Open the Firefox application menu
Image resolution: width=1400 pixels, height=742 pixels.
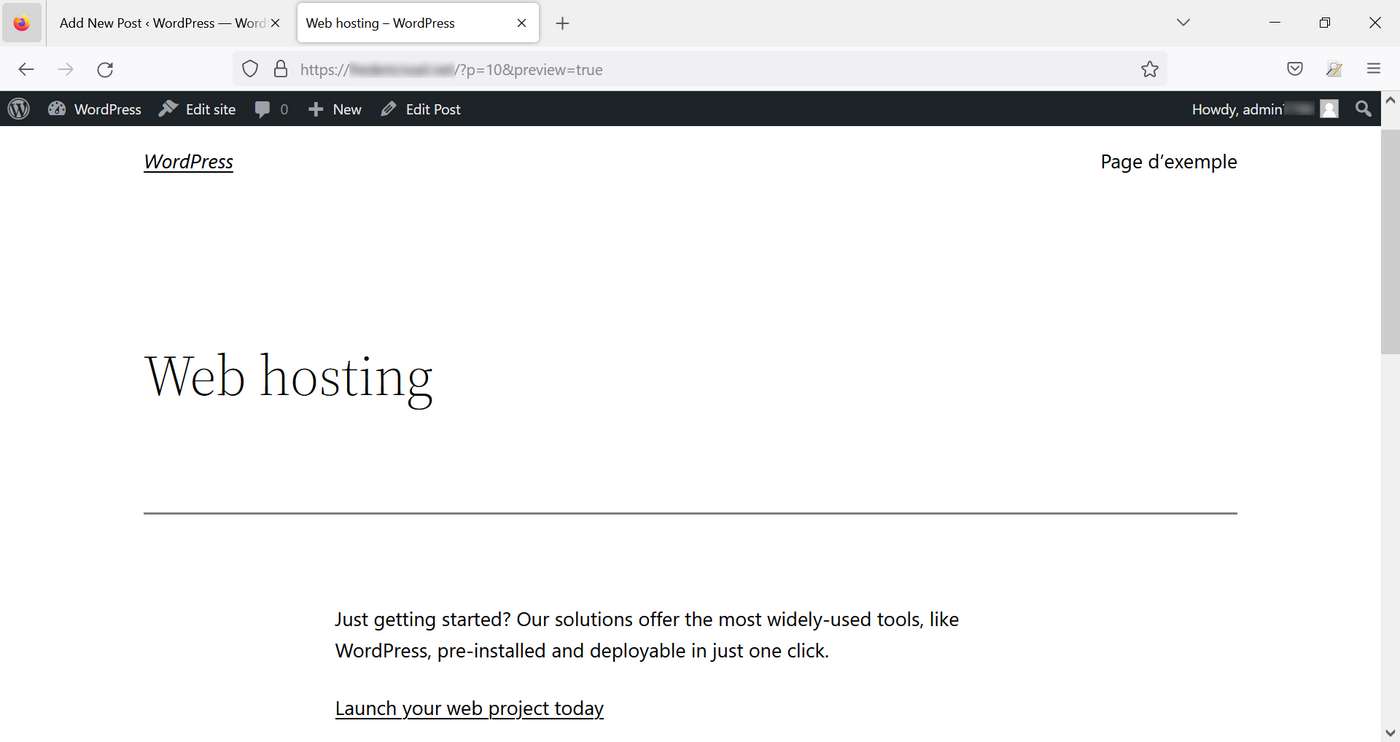[1373, 69]
